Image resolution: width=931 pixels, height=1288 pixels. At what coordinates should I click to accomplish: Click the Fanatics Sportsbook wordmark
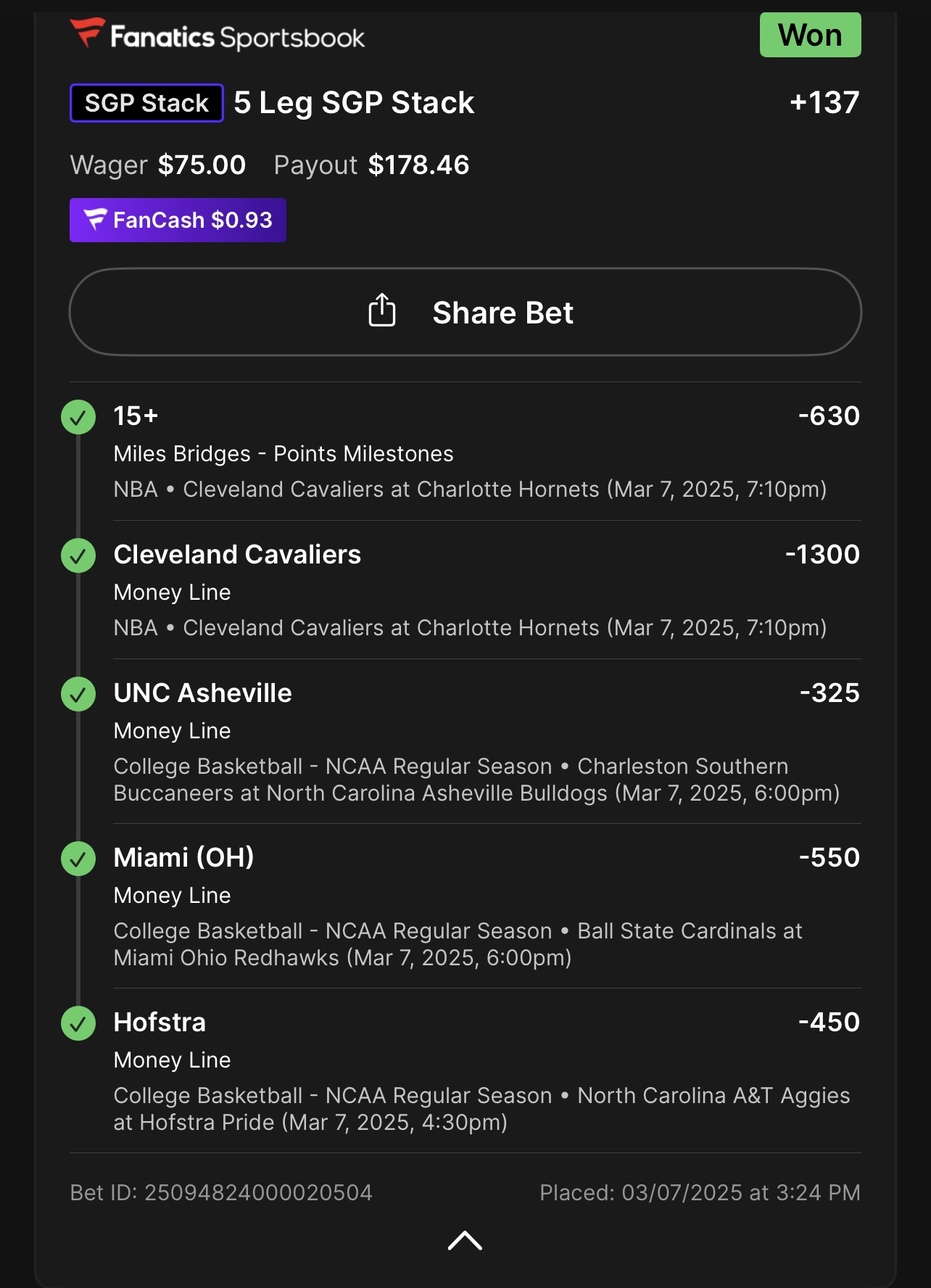point(237,37)
